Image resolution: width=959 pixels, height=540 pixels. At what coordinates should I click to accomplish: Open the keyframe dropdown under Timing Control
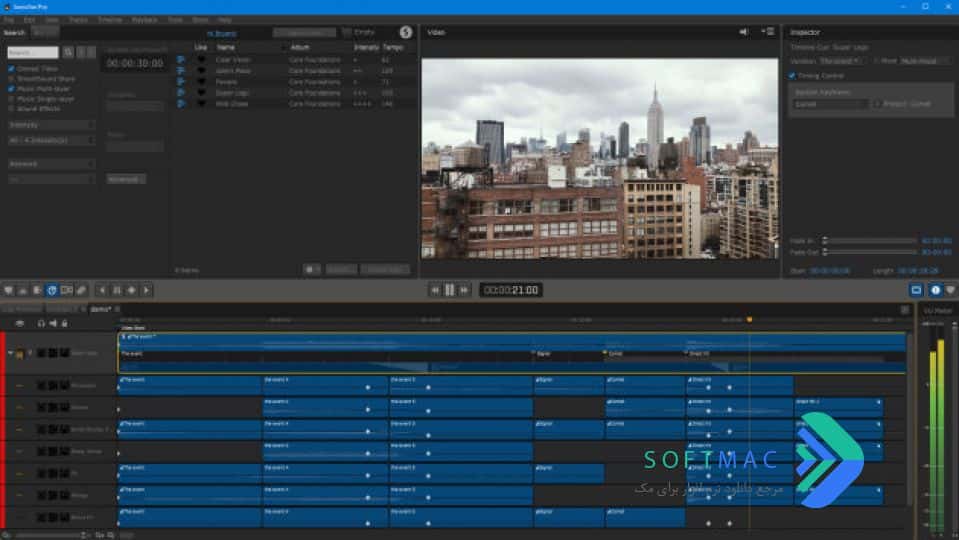coord(831,104)
